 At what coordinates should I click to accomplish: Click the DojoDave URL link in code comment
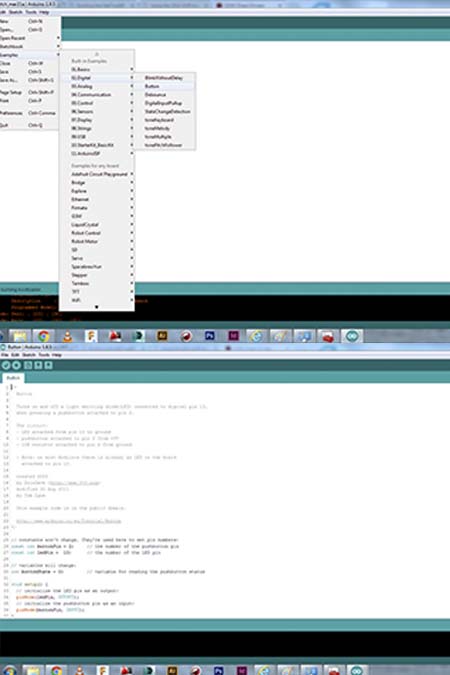pos(74,483)
